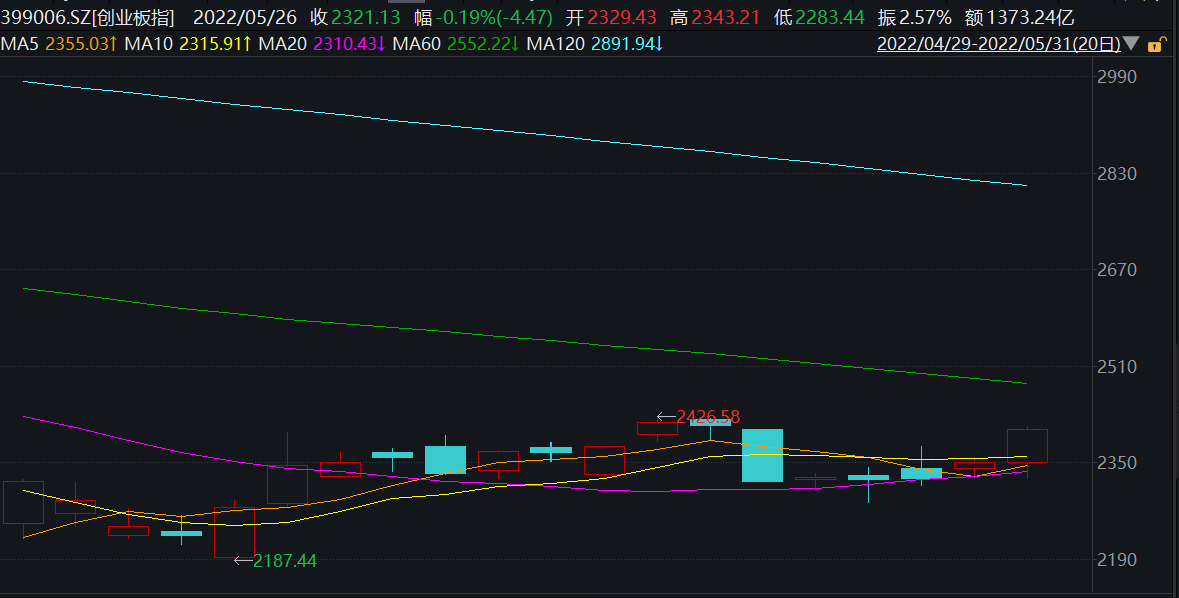Click the MA60 green indicator label
Image resolution: width=1179 pixels, height=598 pixels.
click(x=455, y=44)
